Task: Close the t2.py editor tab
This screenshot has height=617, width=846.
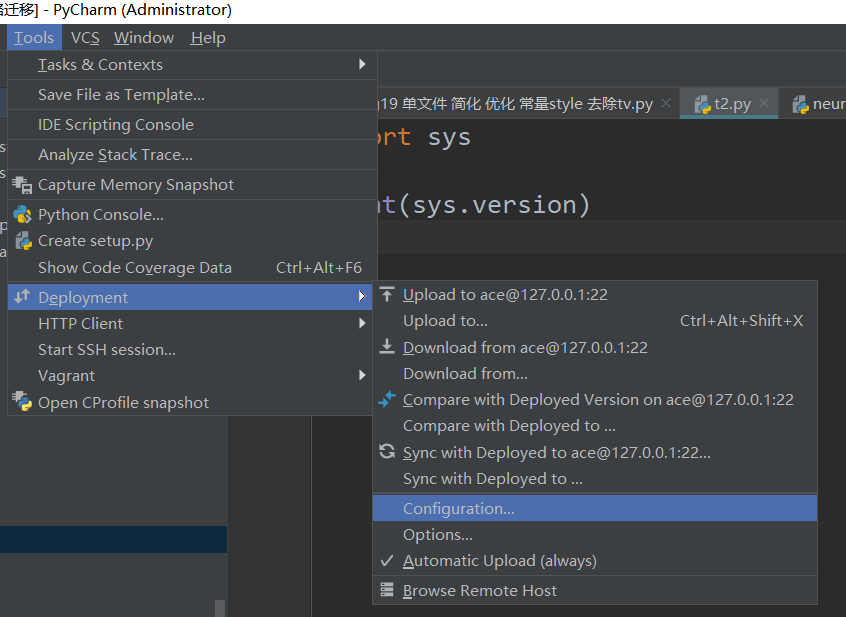Action: [x=765, y=104]
